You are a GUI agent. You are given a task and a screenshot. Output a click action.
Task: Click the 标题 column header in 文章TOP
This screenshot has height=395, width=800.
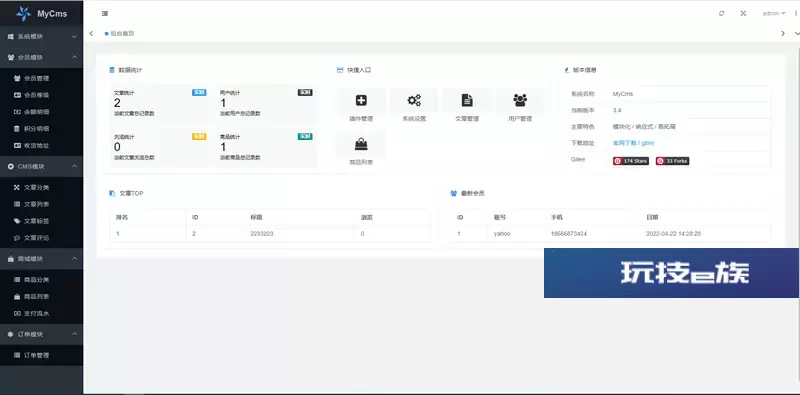pos(256,217)
